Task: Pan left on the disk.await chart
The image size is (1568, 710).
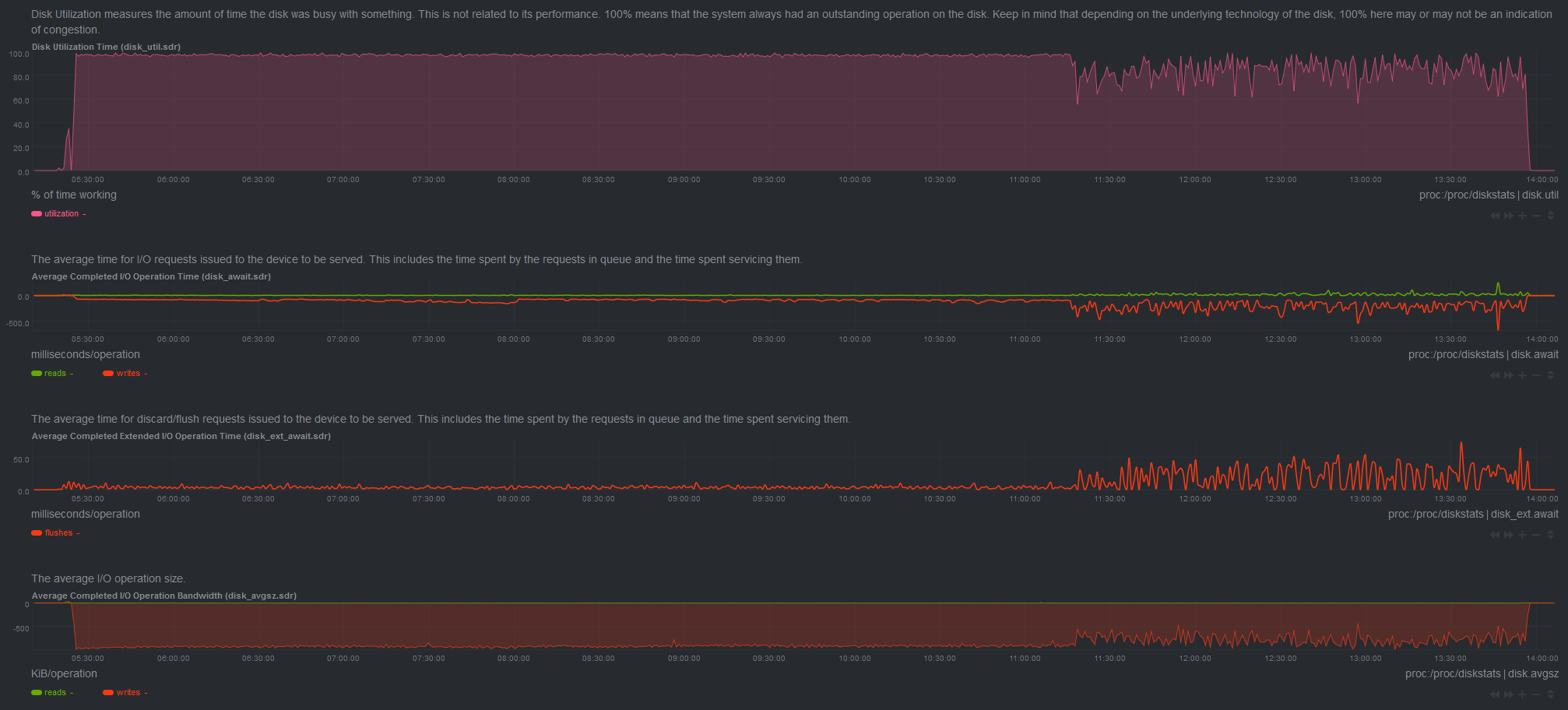Action: (x=1495, y=375)
